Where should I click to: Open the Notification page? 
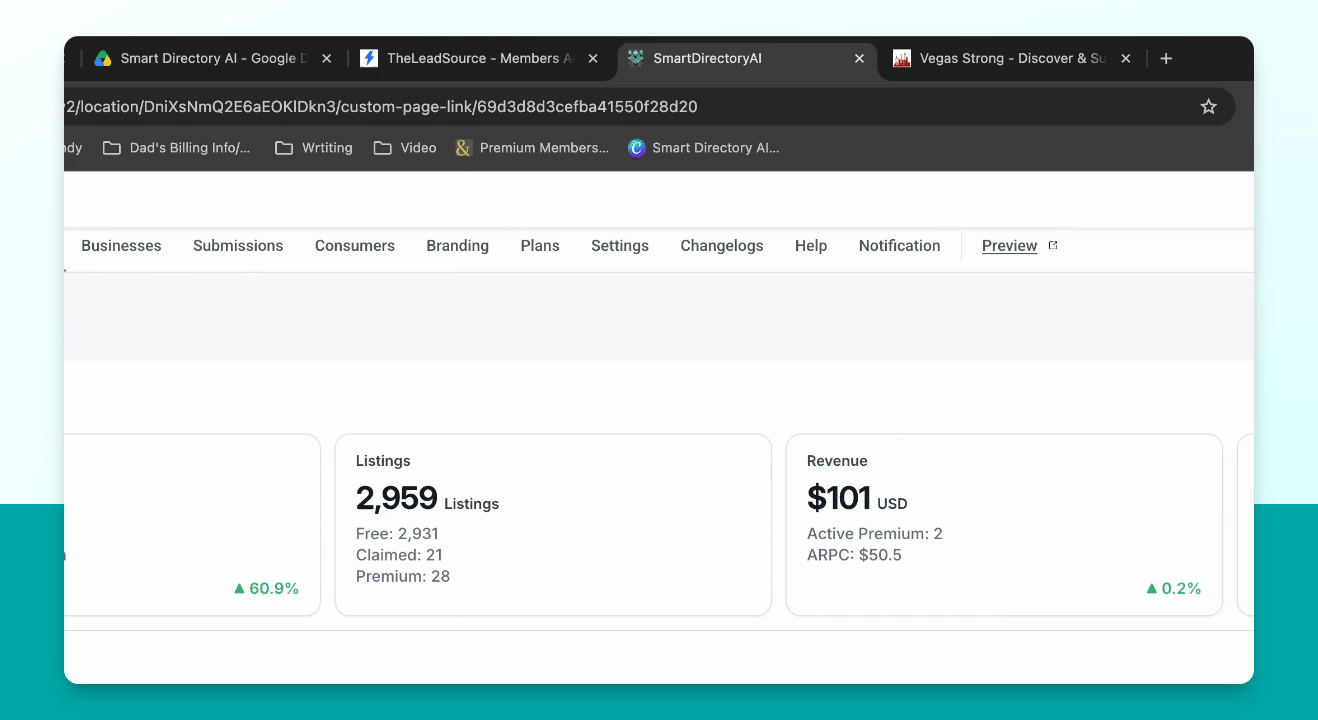click(x=899, y=246)
